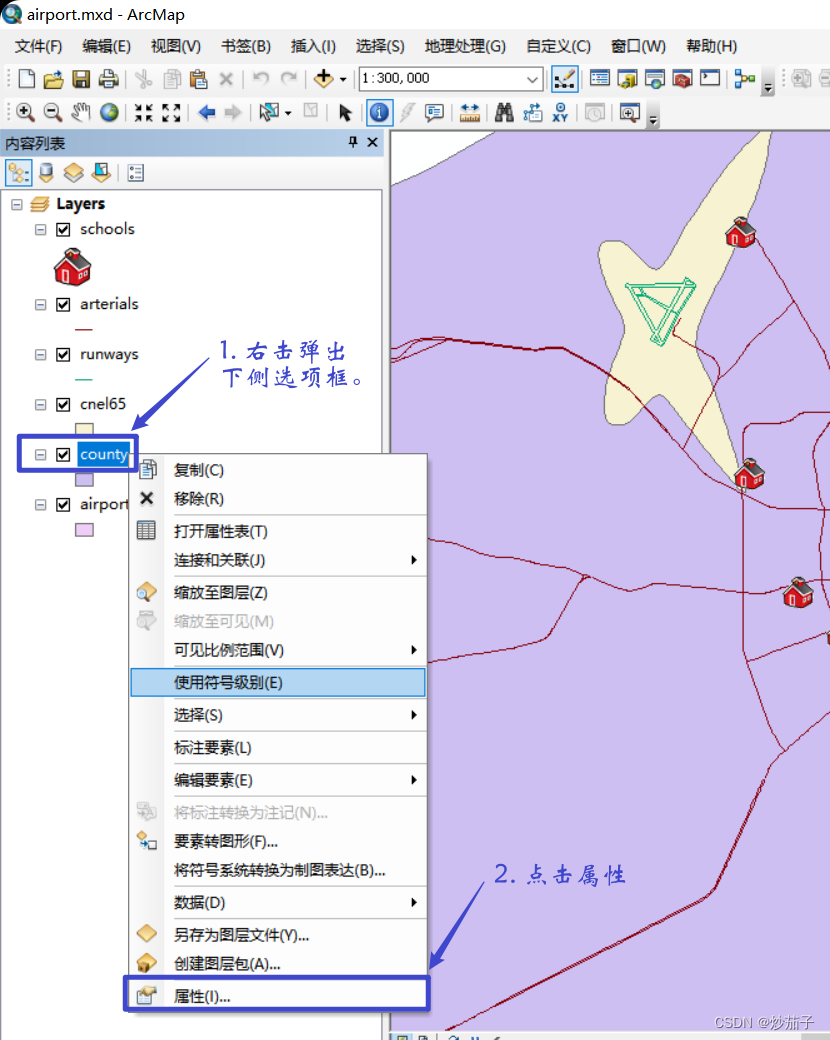Image resolution: width=830 pixels, height=1040 pixels.
Task: Switch to List By Drawing Order
Action: pos(19,173)
